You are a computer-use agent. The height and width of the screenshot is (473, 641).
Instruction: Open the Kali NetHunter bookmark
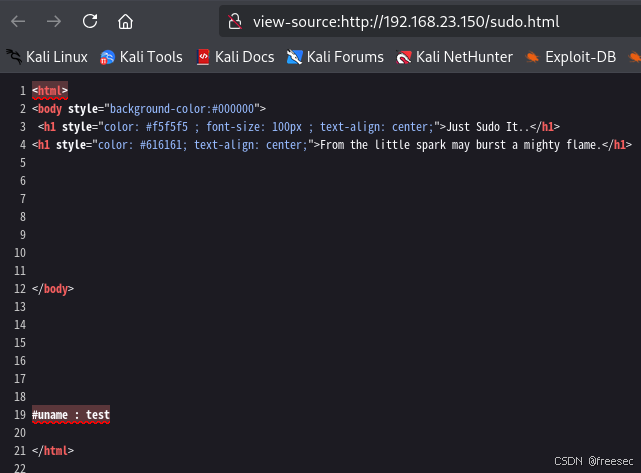tap(454, 57)
